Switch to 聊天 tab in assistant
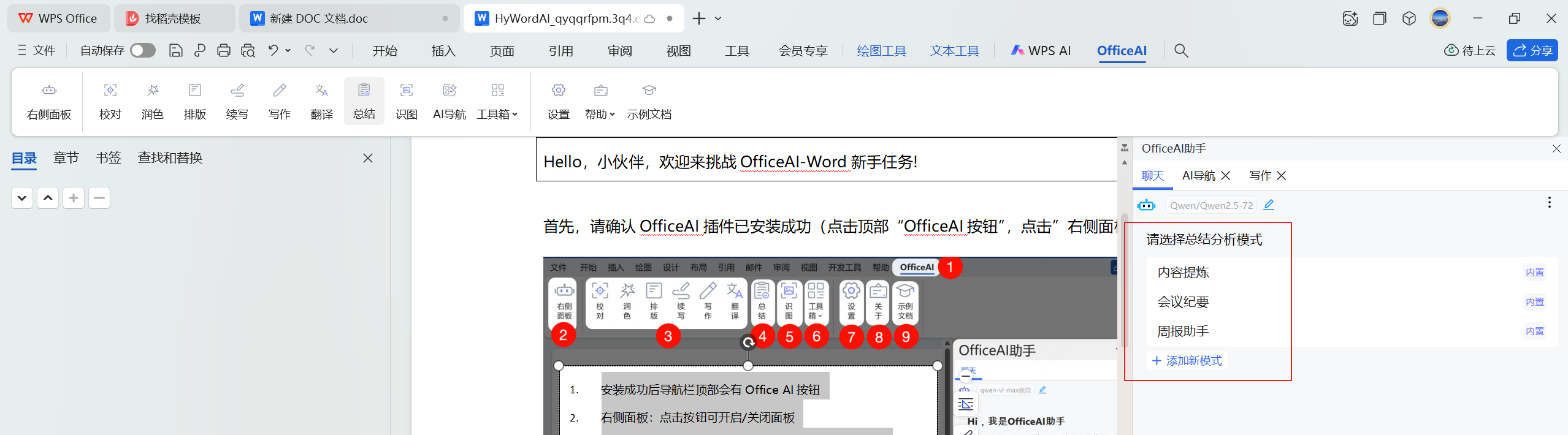1568x435 pixels. (x=1153, y=176)
